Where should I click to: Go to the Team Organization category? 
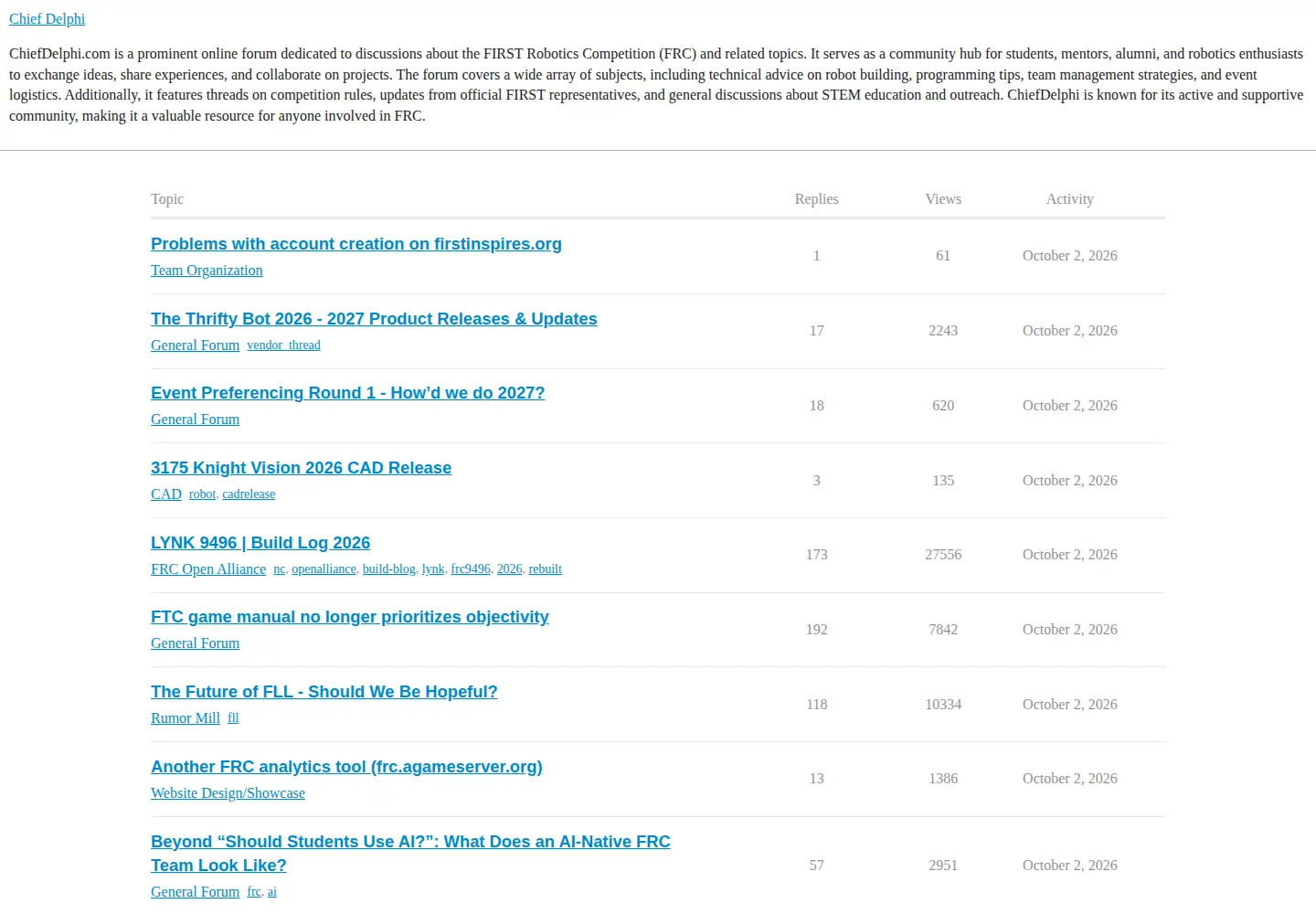(207, 271)
